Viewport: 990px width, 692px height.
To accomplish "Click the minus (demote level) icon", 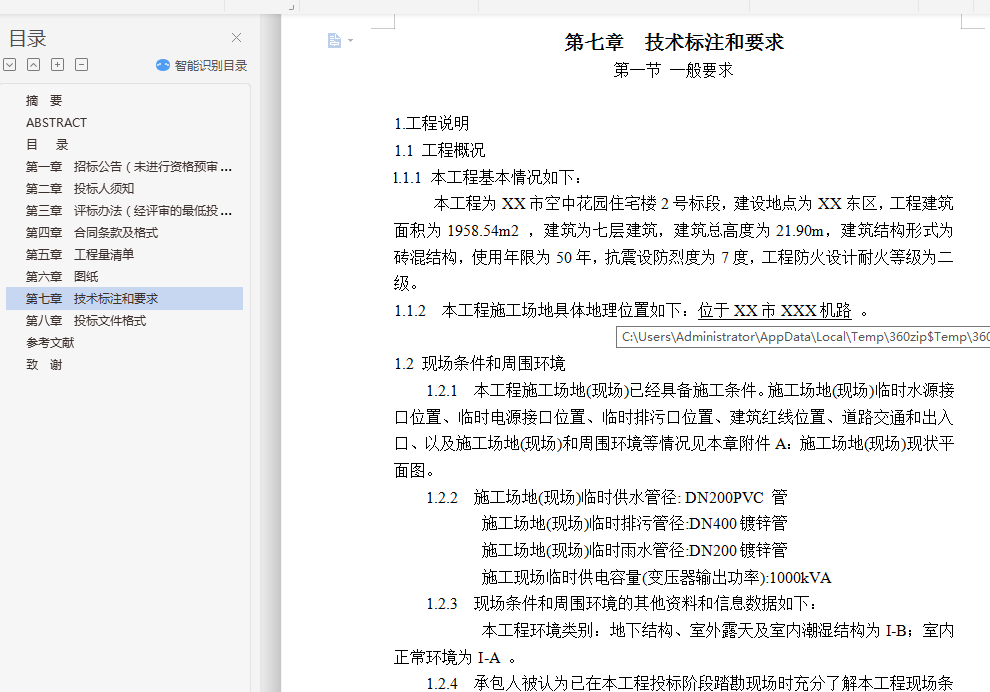I will [81, 64].
